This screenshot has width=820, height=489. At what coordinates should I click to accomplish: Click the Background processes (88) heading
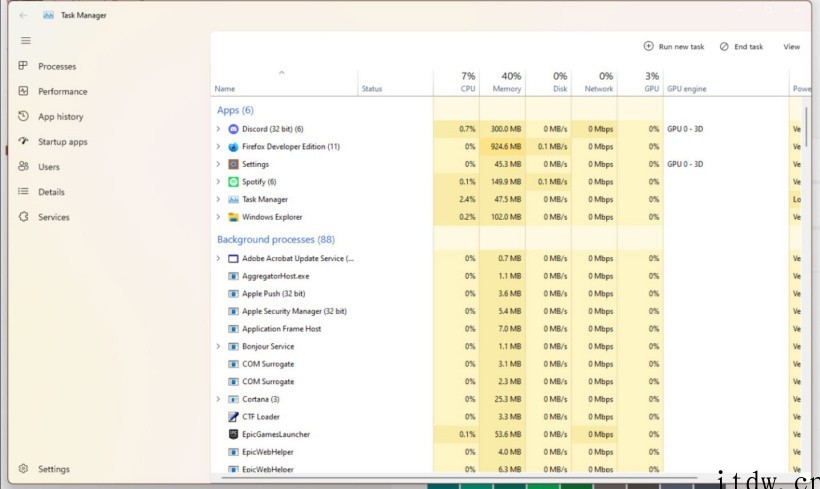coord(276,240)
